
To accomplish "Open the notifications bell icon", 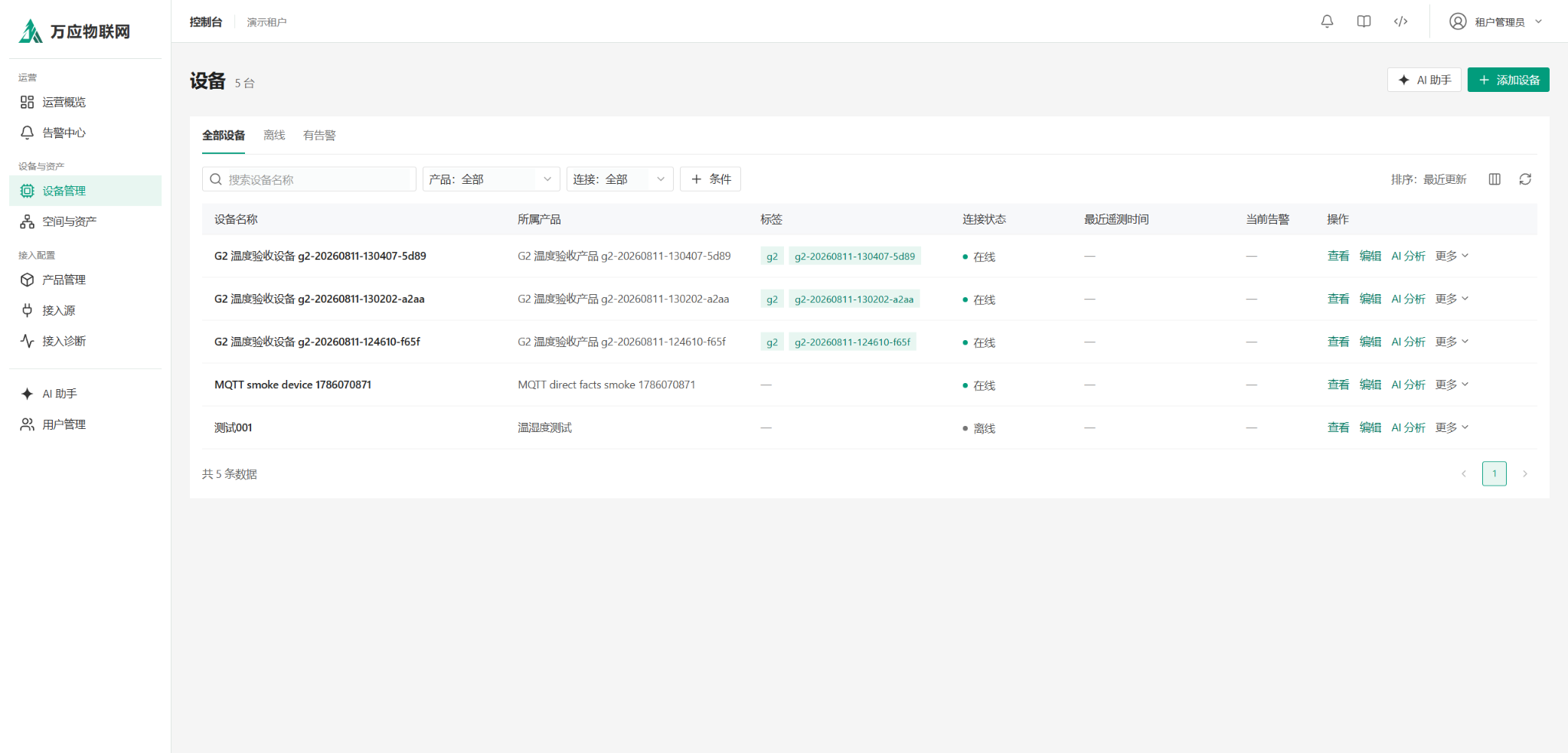I will click(1327, 21).
